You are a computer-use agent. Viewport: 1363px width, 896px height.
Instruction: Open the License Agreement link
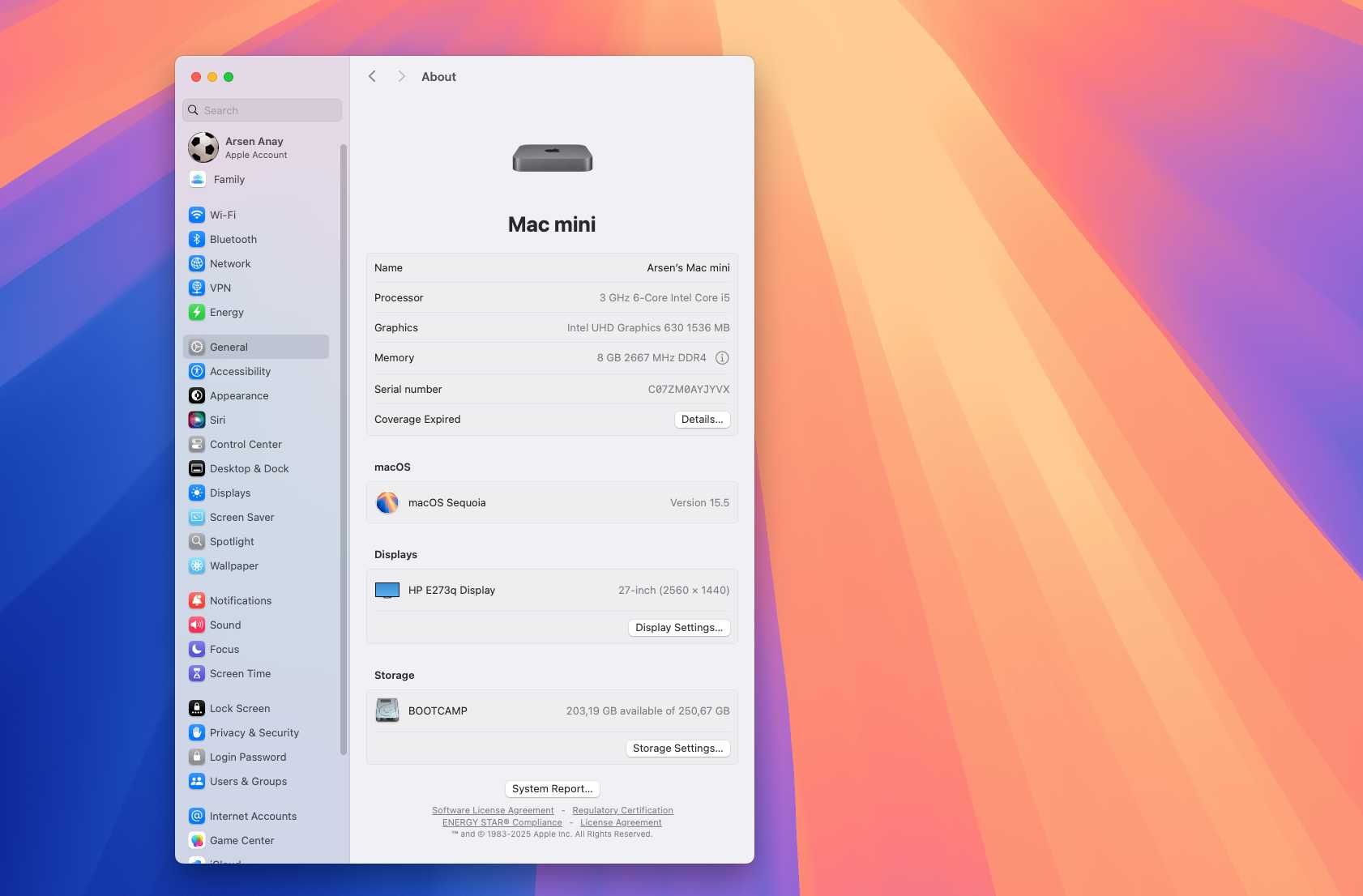tap(621, 822)
